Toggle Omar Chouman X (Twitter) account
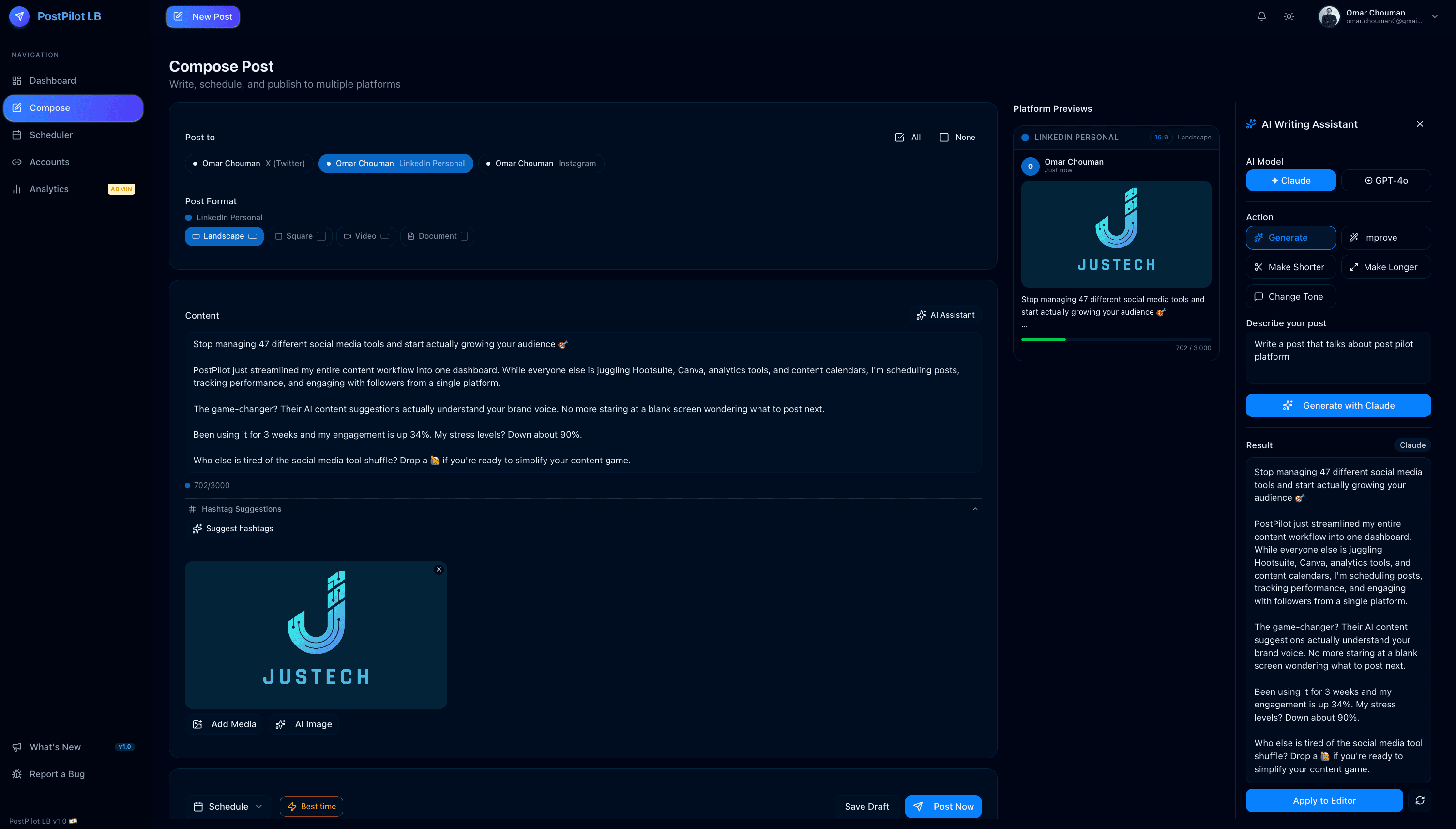Viewport: 1456px width, 829px height. coord(249,163)
